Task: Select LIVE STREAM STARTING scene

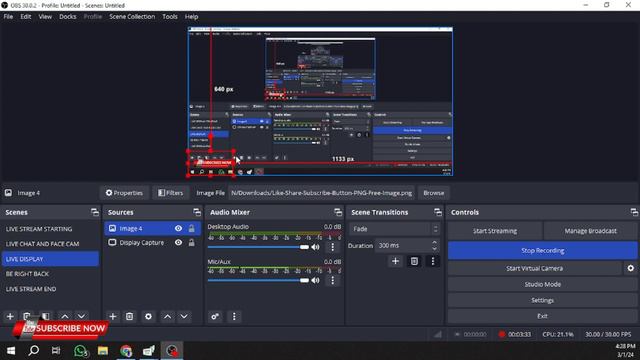Action: 50,229
